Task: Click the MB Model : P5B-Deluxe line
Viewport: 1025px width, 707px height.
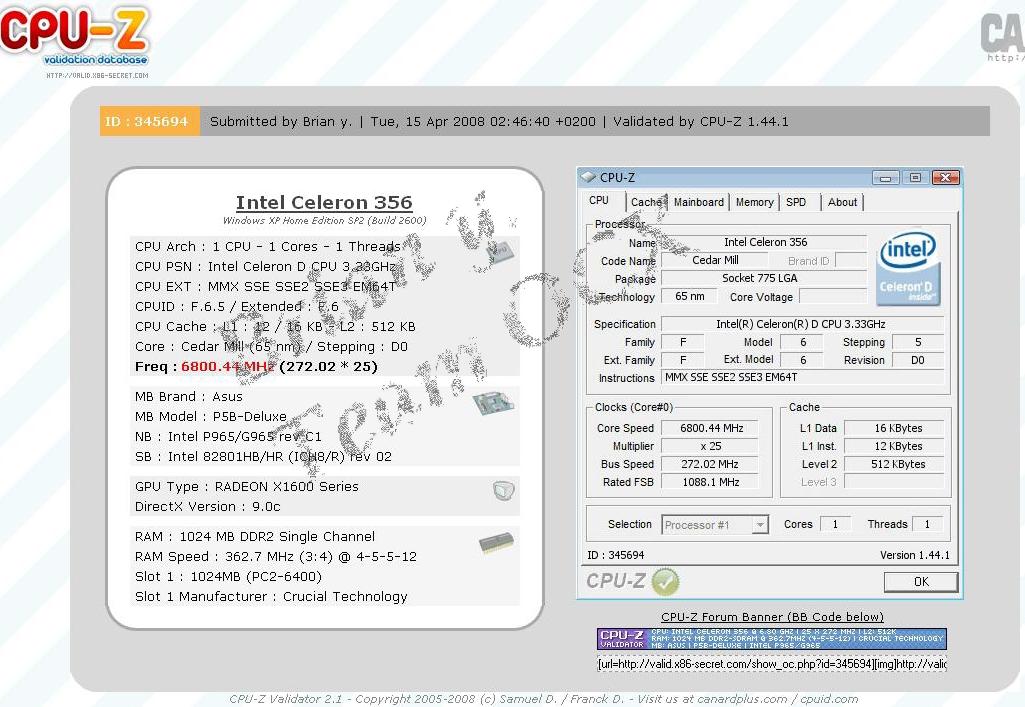Action: [210, 416]
